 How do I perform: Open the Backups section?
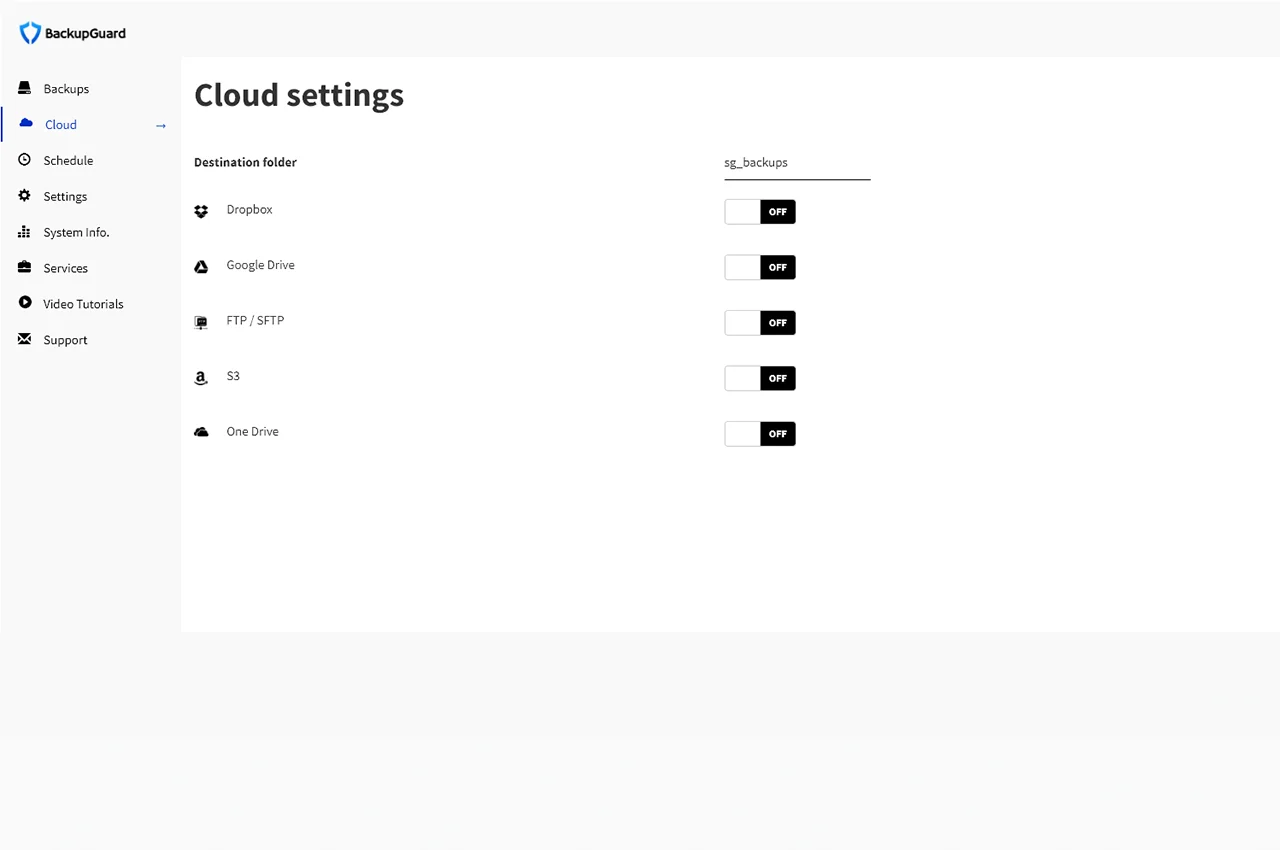[65, 88]
